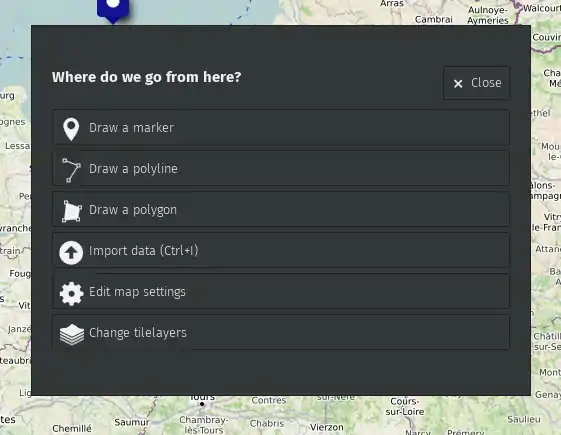561x435 pixels.
Task: Click the Saumur label on map
Action: click(x=132, y=422)
